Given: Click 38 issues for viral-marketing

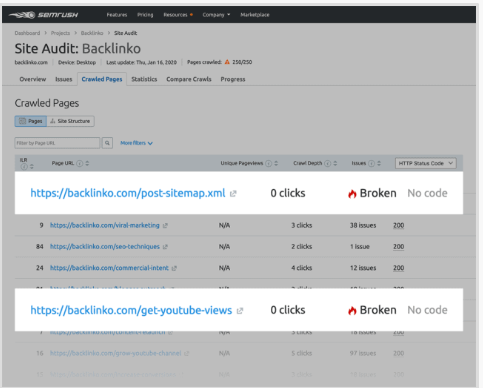Looking at the screenshot, I should click(363, 225).
